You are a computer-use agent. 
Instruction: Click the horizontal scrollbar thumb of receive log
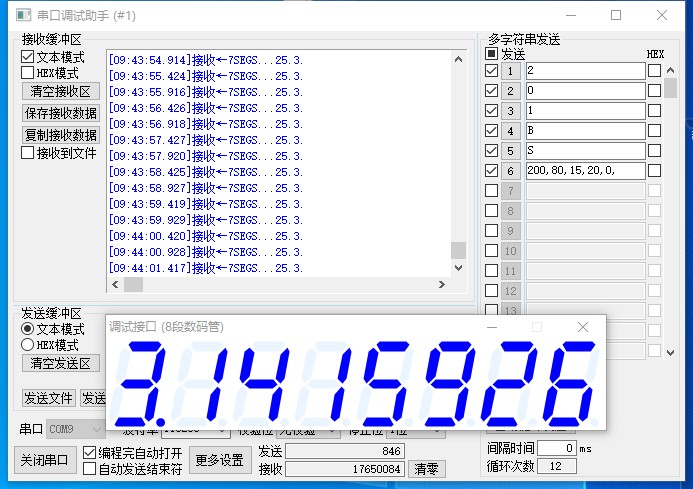[x=133, y=284]
